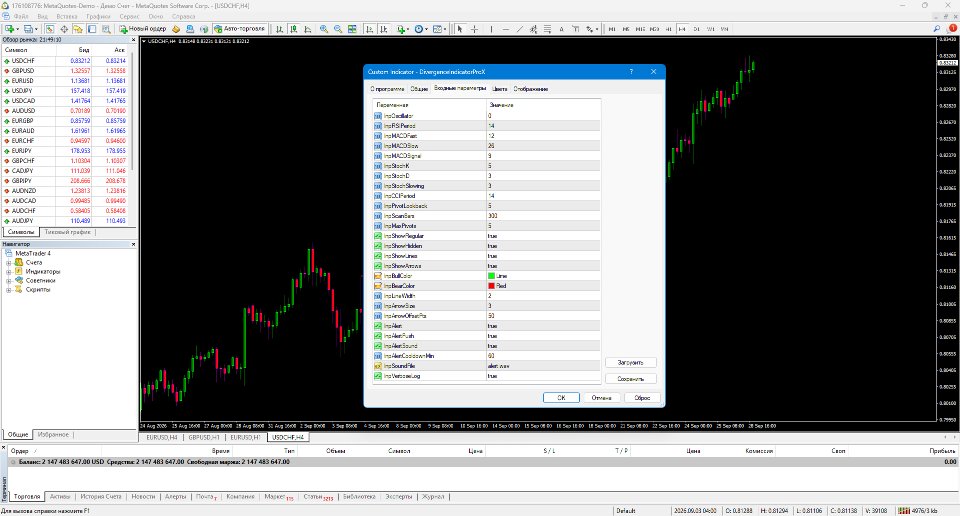Open the Arrows objects dropdown
The image size is (960, 516).
point(591,29)
